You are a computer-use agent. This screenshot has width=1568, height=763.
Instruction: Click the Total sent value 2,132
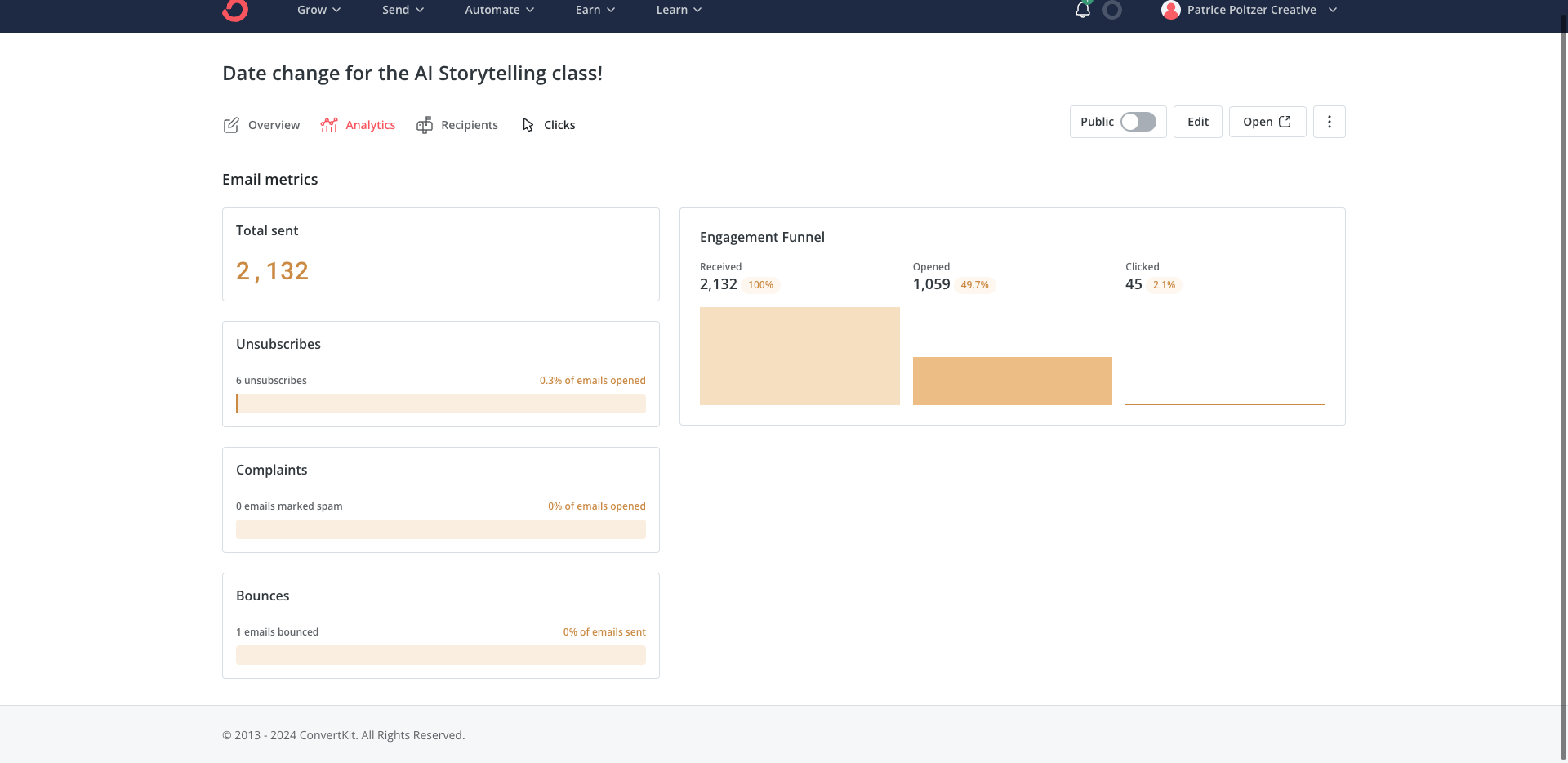coord(273,270)
